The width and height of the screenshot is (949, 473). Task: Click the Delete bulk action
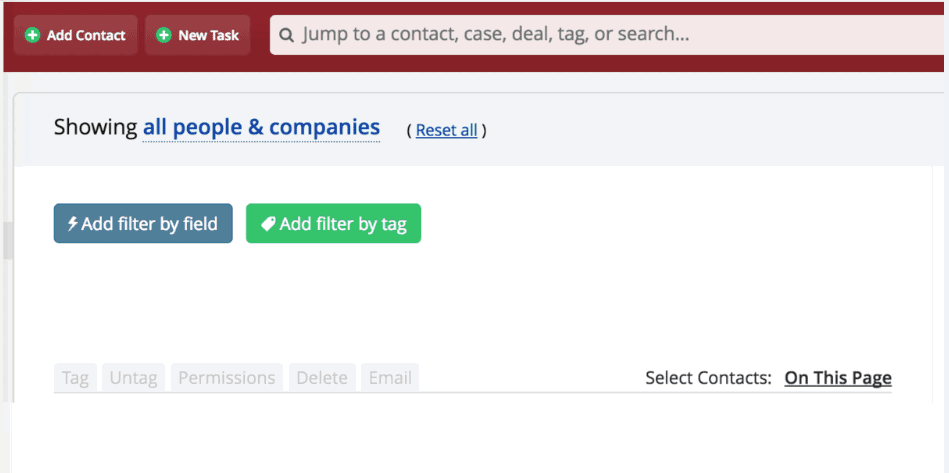(x=322, y=378)
